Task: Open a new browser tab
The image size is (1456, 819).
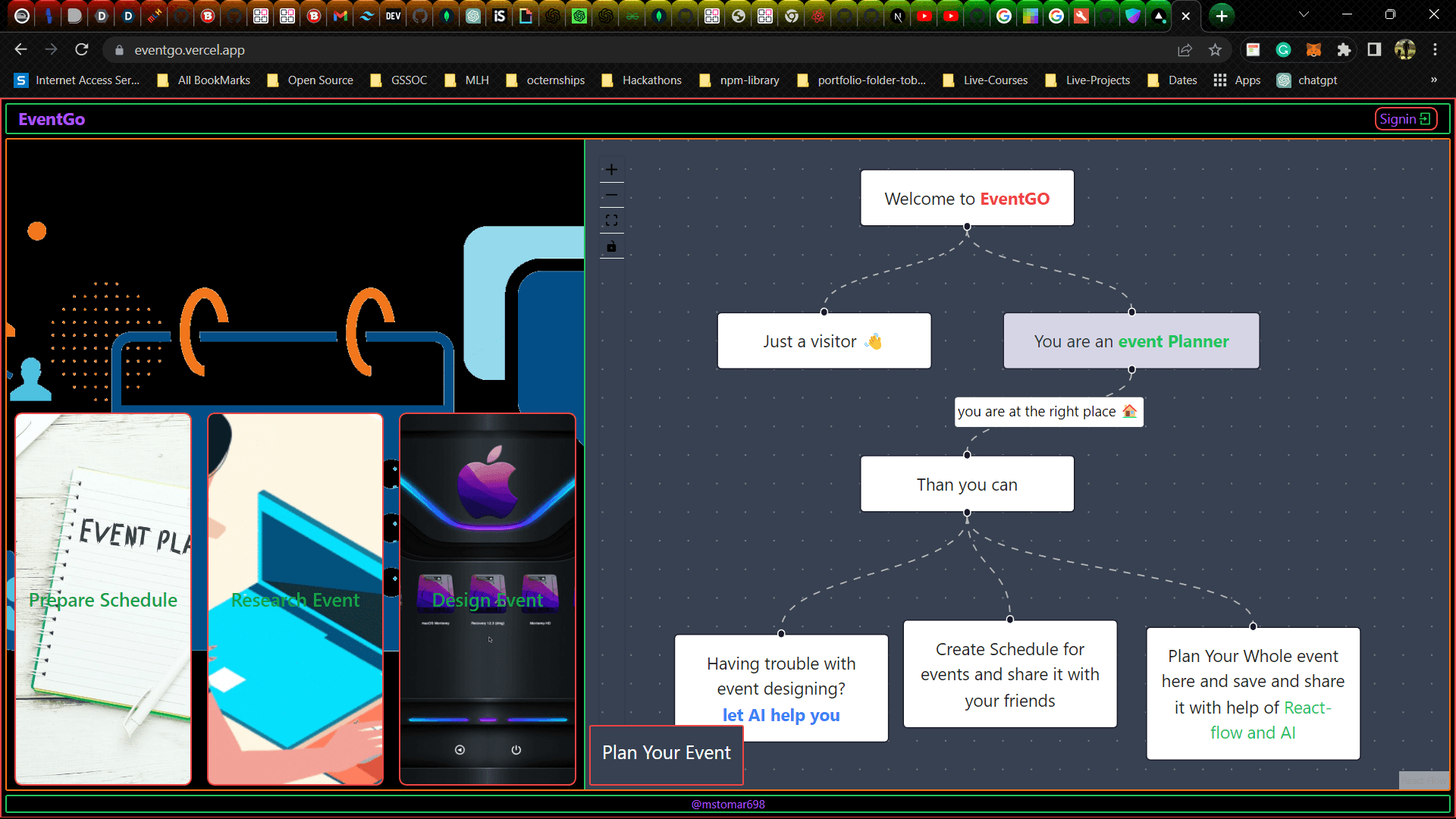Action: coord(1221,16)
